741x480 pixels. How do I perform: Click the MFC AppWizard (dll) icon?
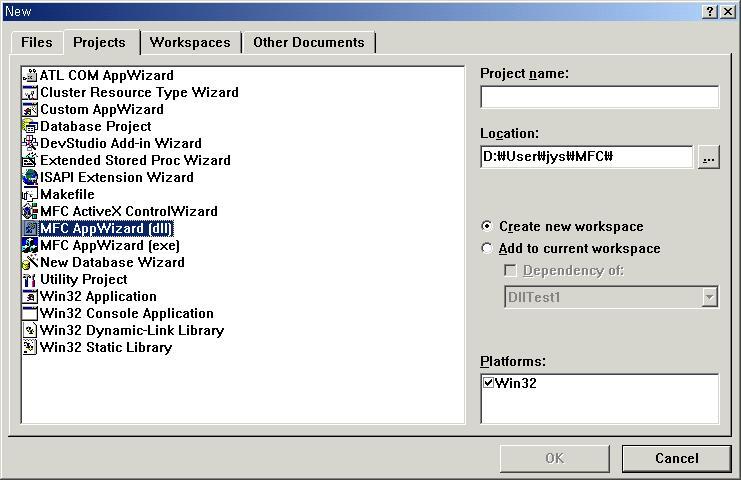pos(30,228)
